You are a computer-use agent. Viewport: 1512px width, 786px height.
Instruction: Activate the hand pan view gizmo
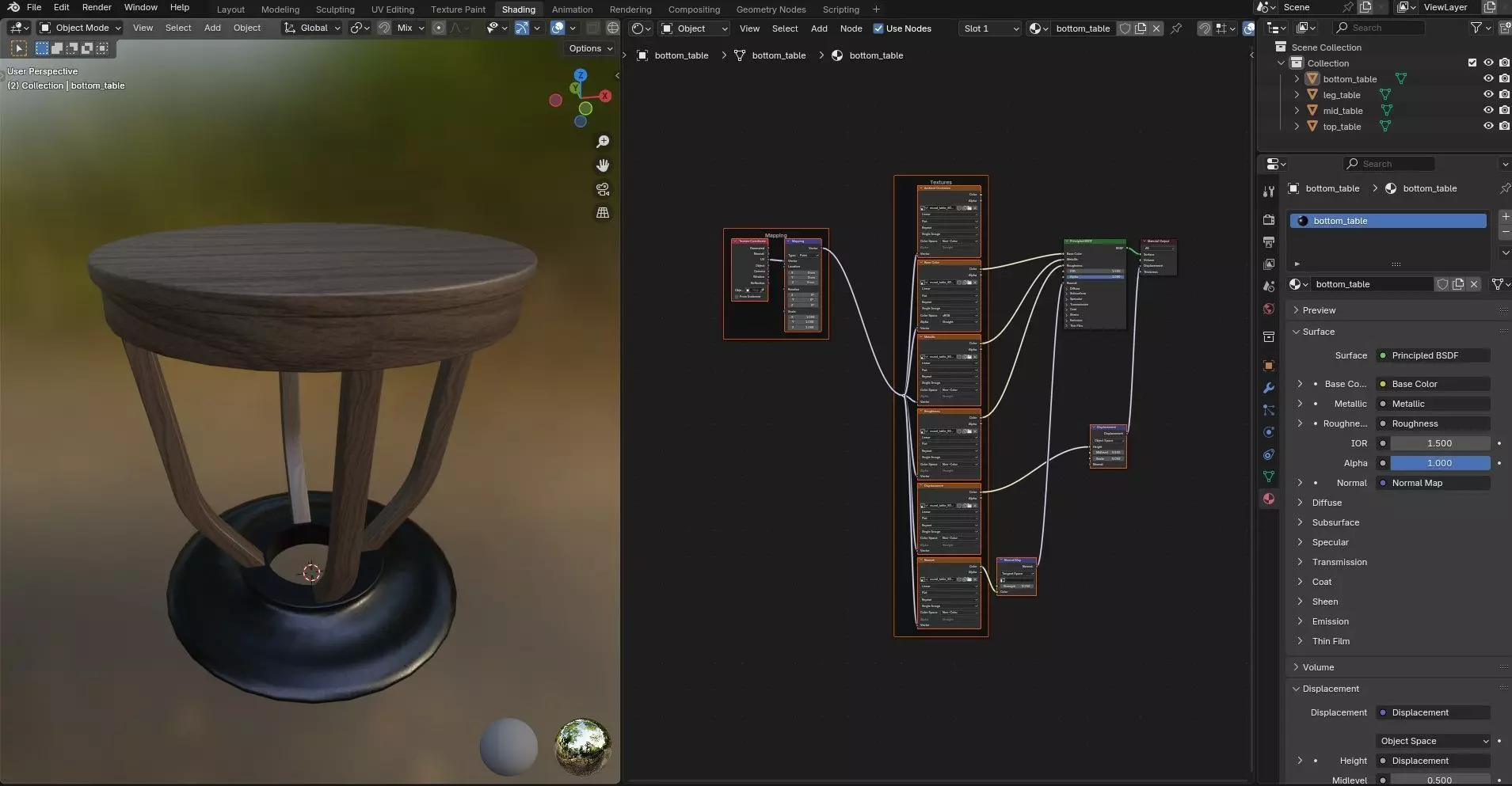(x=603, y=165)
